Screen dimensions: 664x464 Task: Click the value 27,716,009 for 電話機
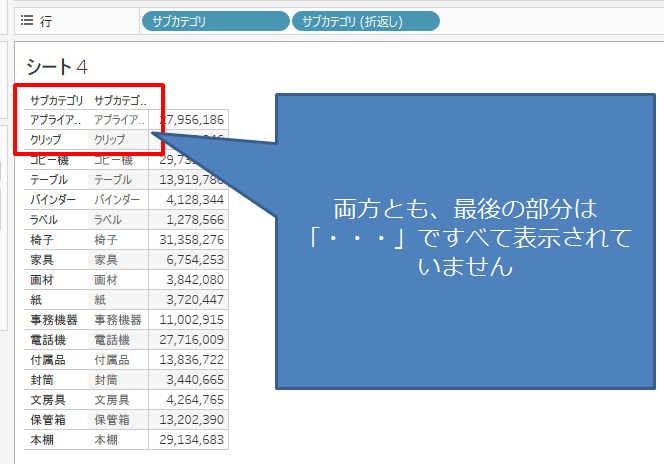[190, 340]
